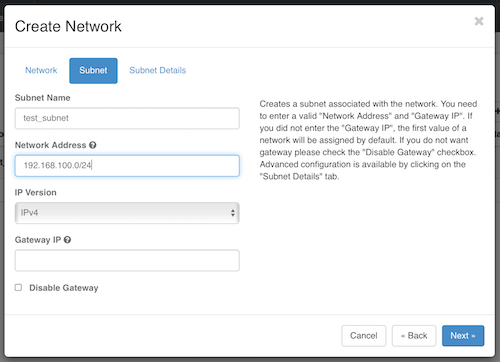Open the Subnet Details tab
This screenshot has height=362, width=500.
(x=158, y=70)
